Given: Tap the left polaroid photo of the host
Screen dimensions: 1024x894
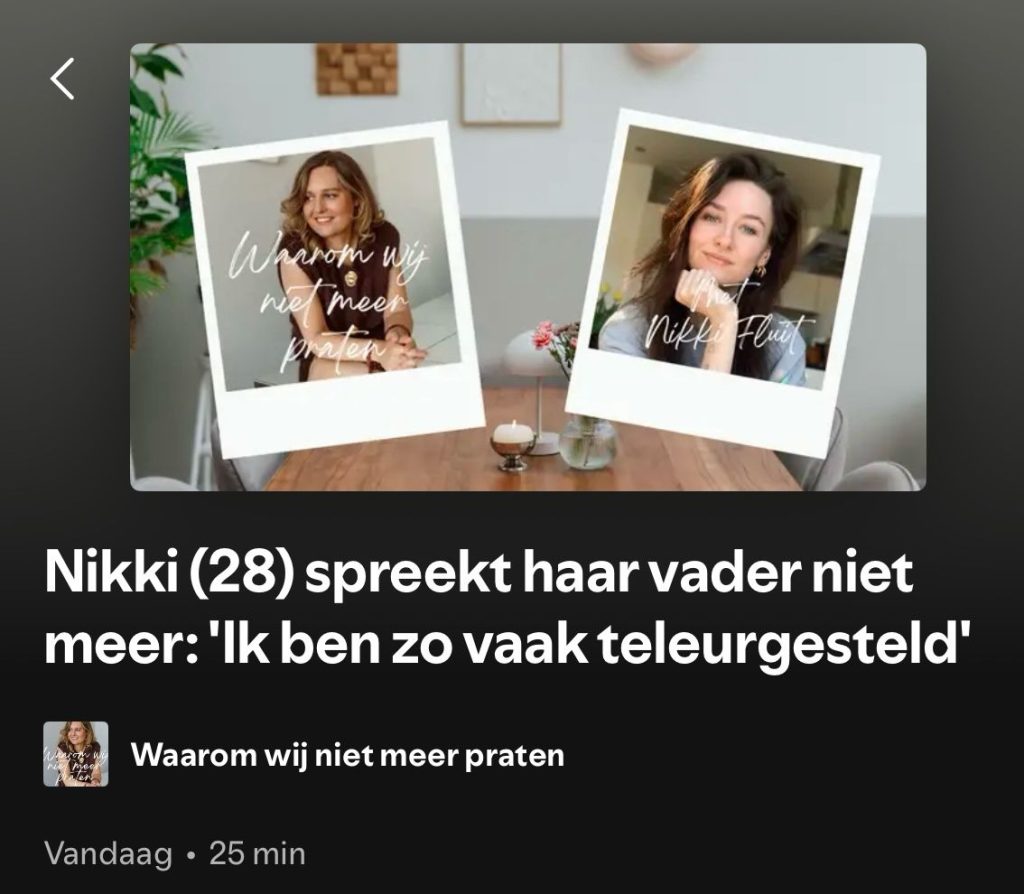Looking at the screenshot, I should click(x=333, y=289).
